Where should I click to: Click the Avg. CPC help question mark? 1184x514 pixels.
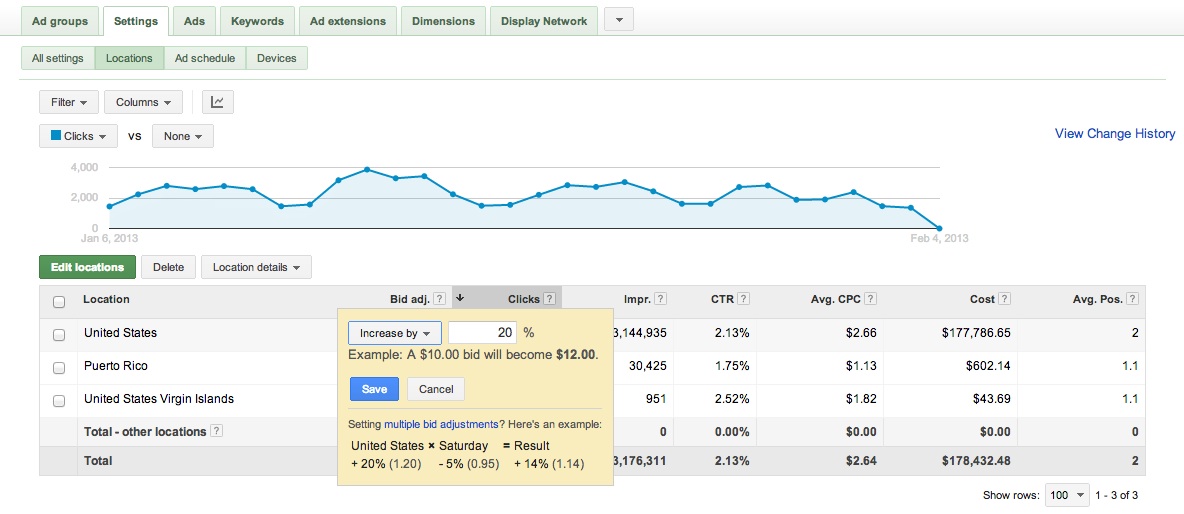tap(870, 299)
